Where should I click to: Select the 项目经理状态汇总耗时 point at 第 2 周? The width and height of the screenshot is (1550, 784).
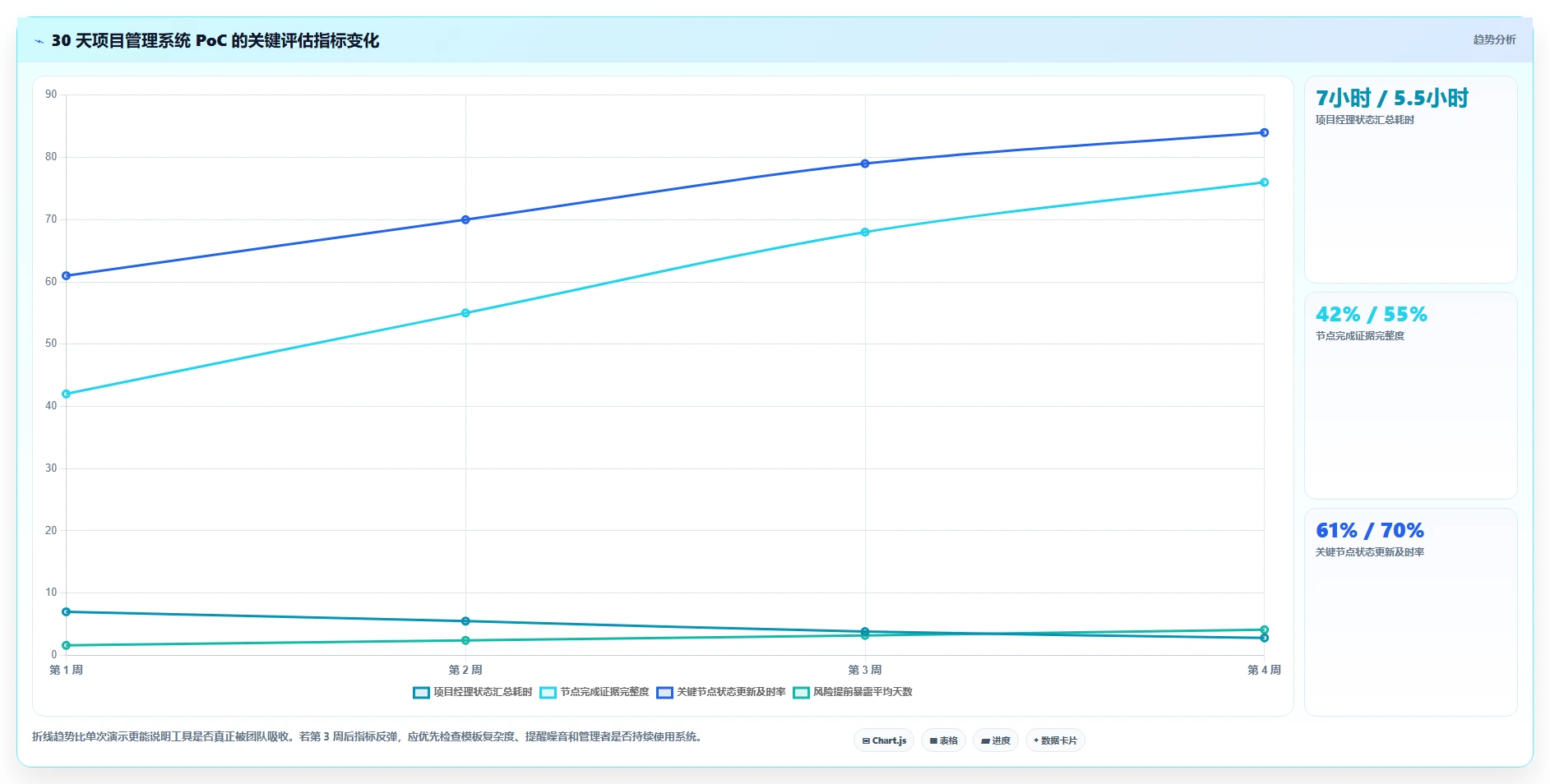point(465,621)
